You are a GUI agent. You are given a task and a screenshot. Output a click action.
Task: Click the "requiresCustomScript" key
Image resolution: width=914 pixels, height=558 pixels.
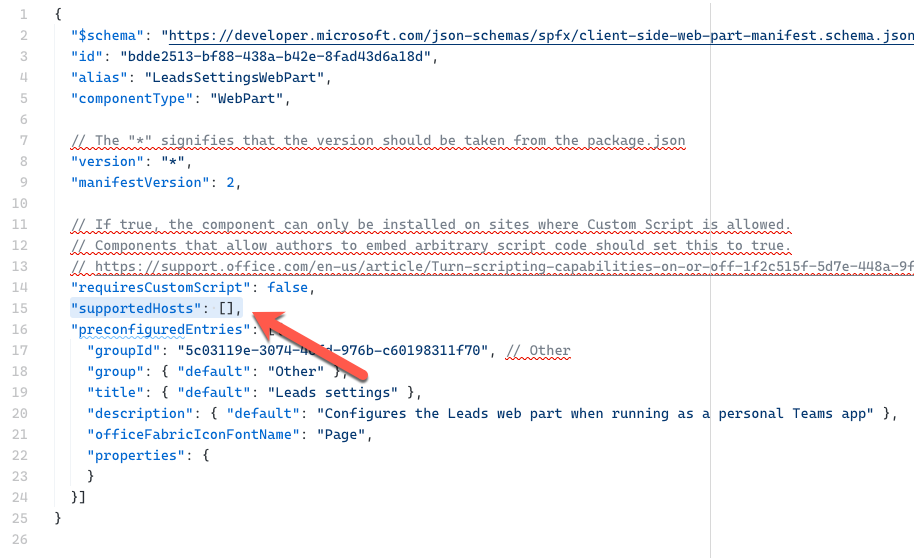click(x=160, y=287)
